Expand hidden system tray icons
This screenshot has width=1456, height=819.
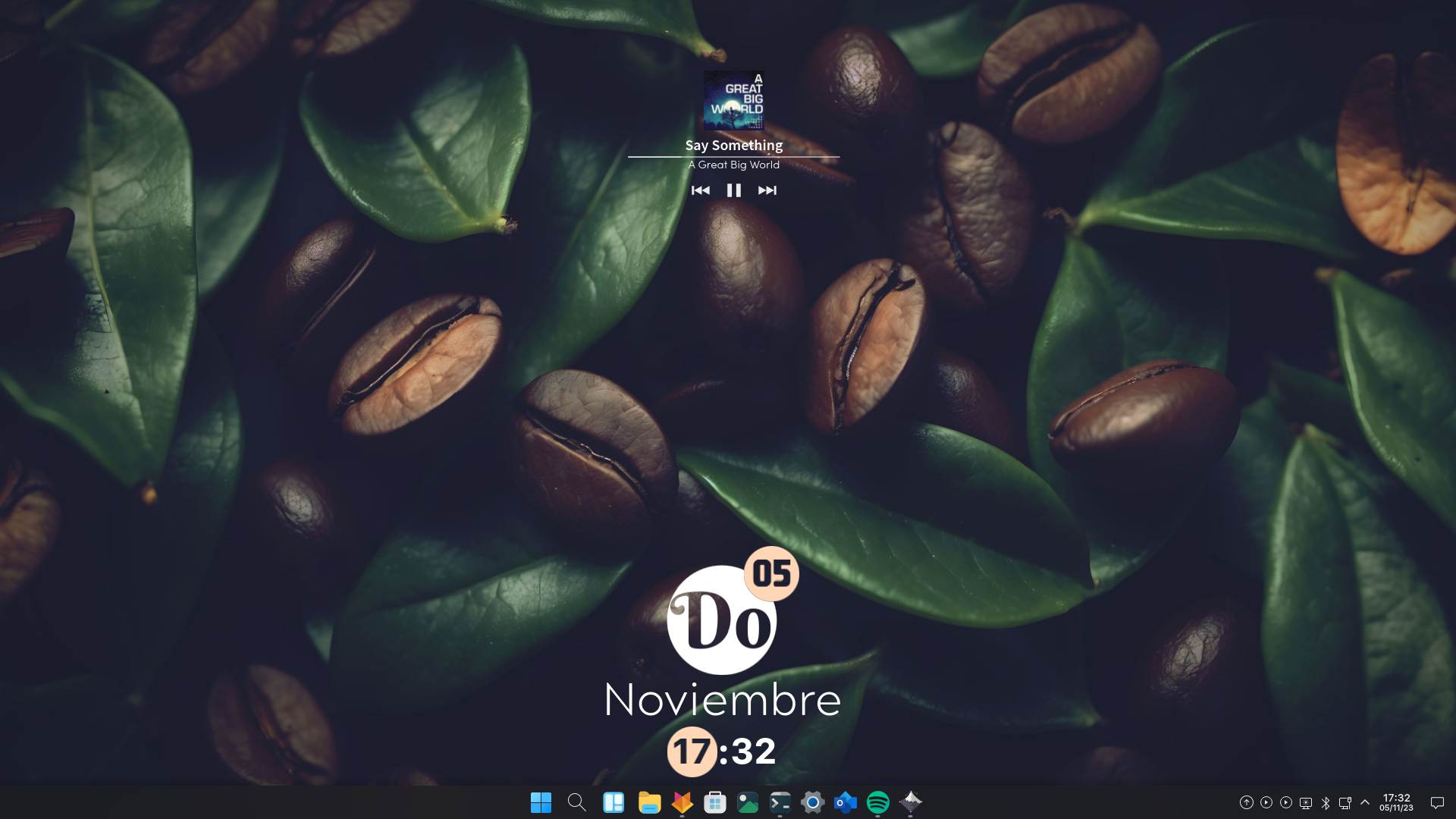(1365, 802)
